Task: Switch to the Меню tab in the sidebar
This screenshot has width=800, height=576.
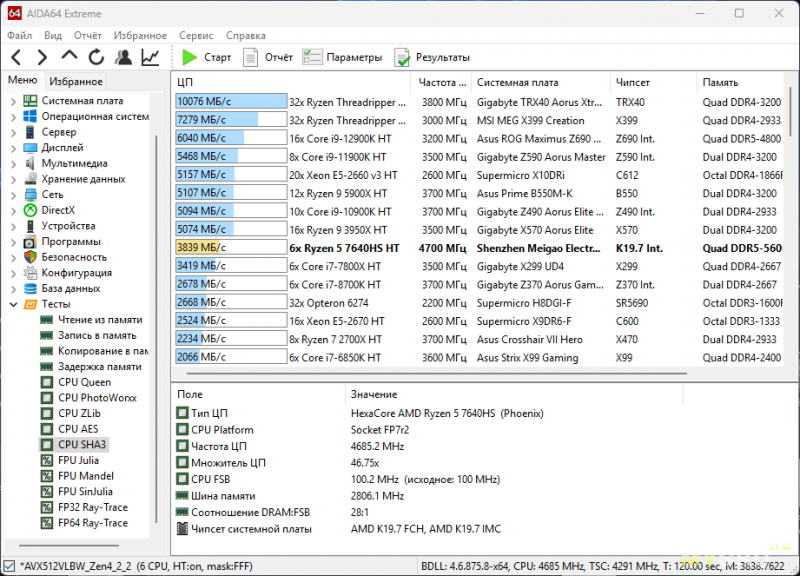Action: click(22, 80)
